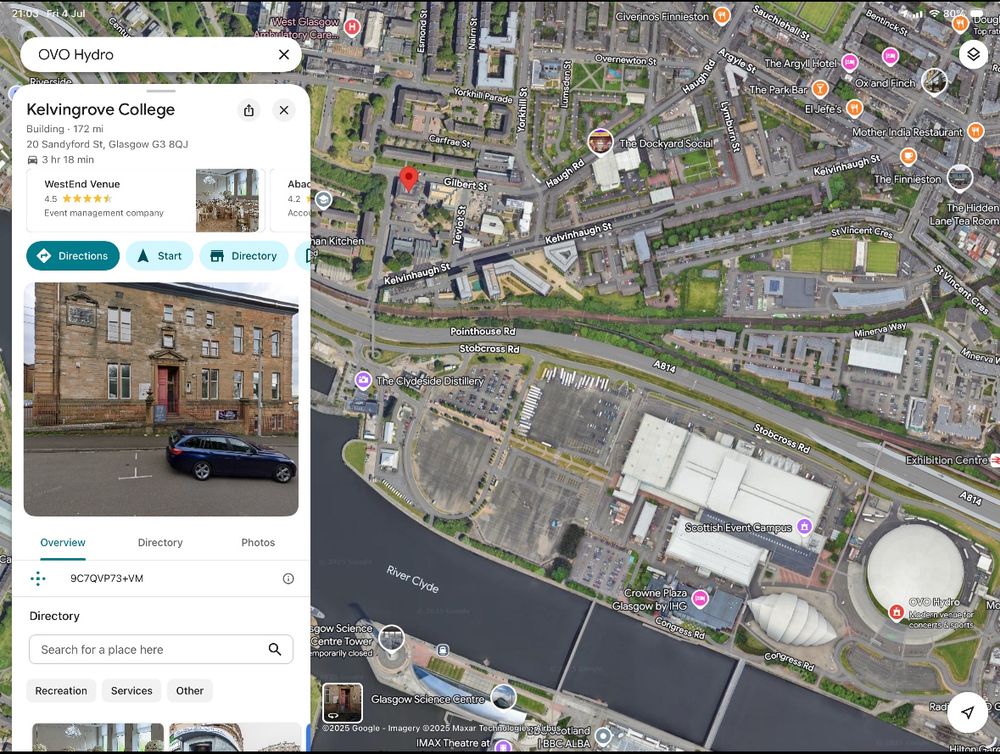Tap Glasgow Science Centre photo marker
The image size is (1000, 754).
(503, 697)
